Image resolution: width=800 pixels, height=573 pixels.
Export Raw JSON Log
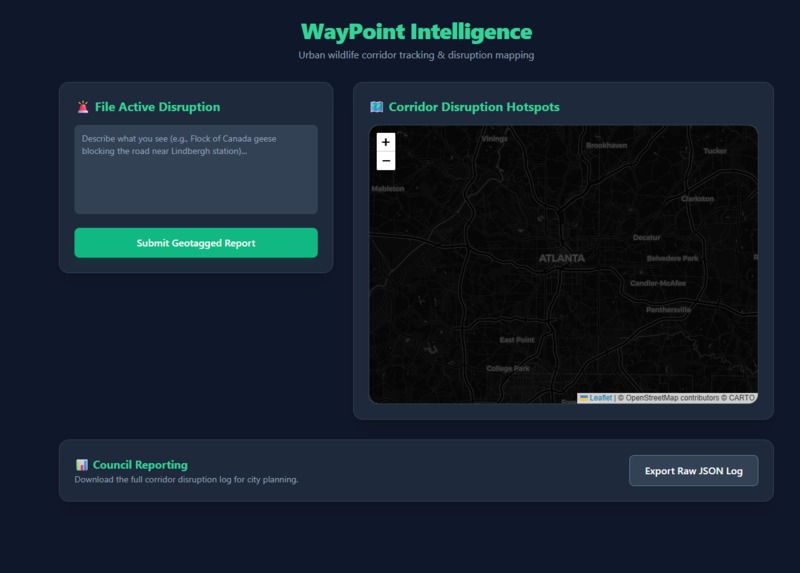693,470
